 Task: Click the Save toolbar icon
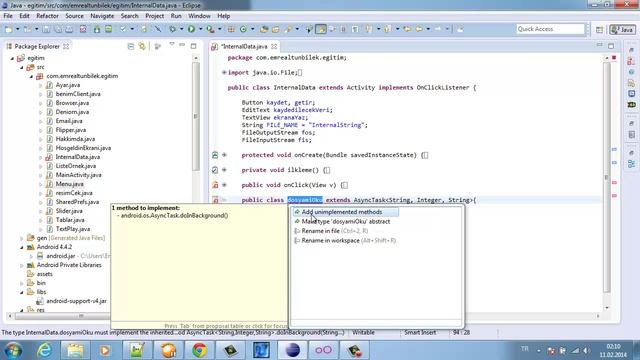pyautogui.click(x=46, y=29)
